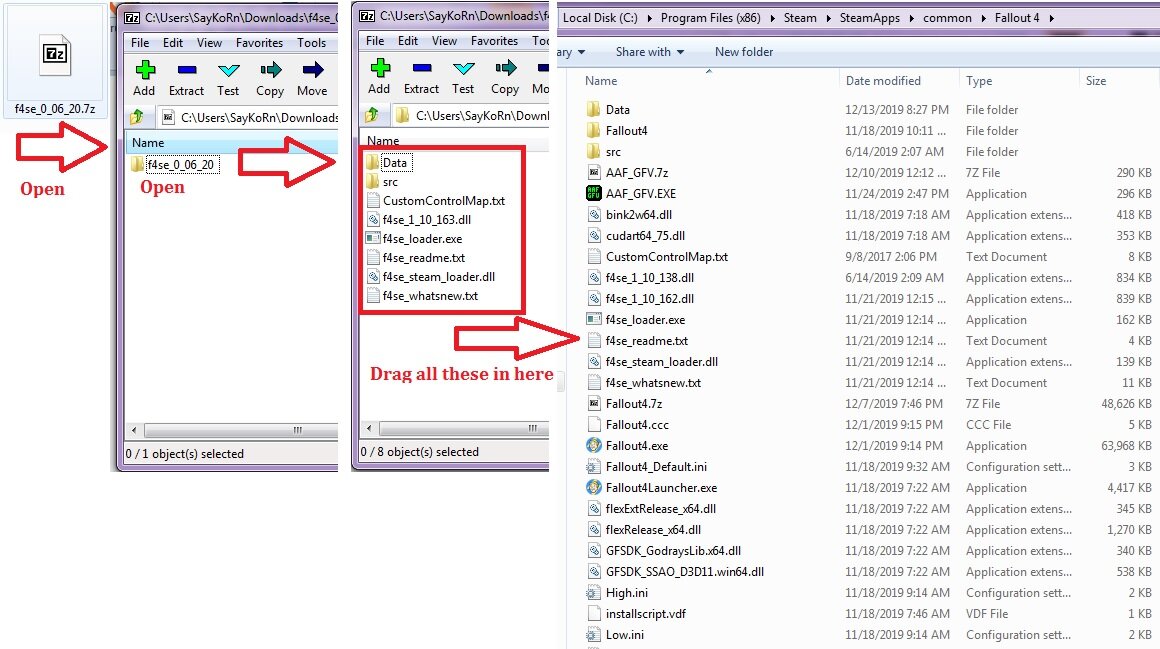Click the Copy icon in first 7-Zip window
Viewport: 1160px width, 649px height.
point(270,70)
